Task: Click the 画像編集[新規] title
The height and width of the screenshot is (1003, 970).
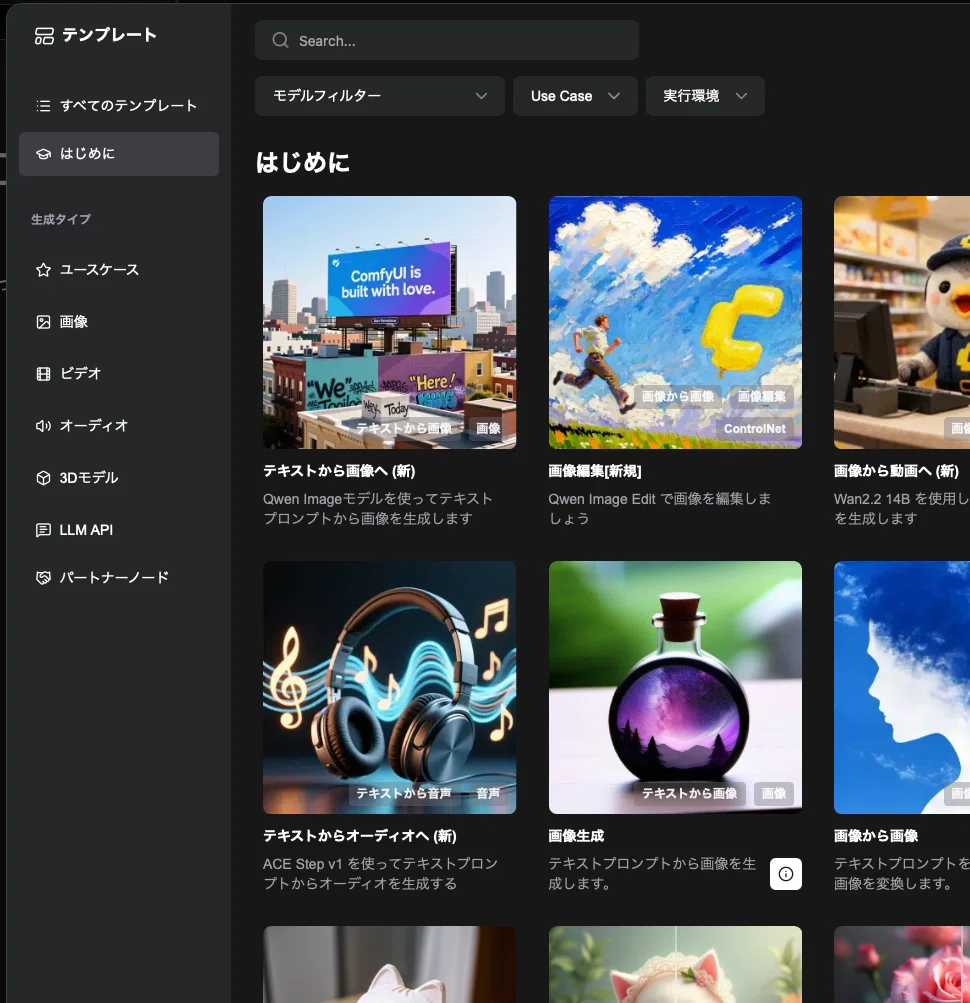Action: pyautogui.click(x=595, y=471)
